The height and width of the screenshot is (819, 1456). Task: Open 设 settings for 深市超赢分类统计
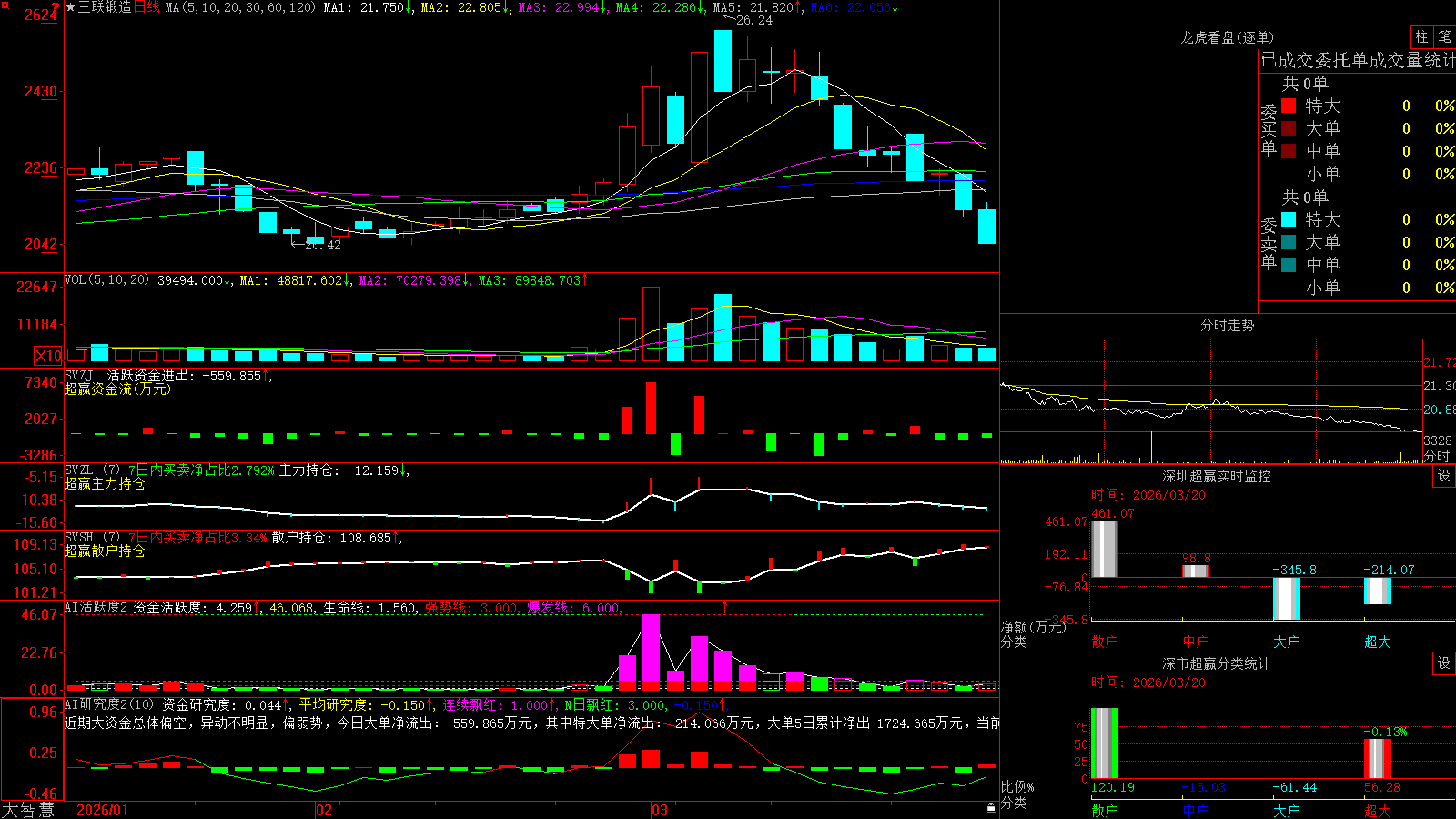tap(1444, 663)
